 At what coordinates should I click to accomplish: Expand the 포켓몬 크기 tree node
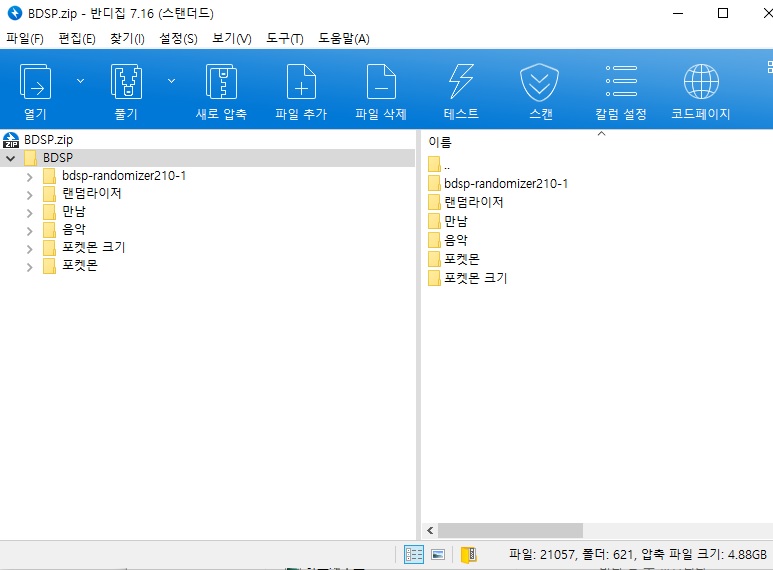click(x=30, y=249)
